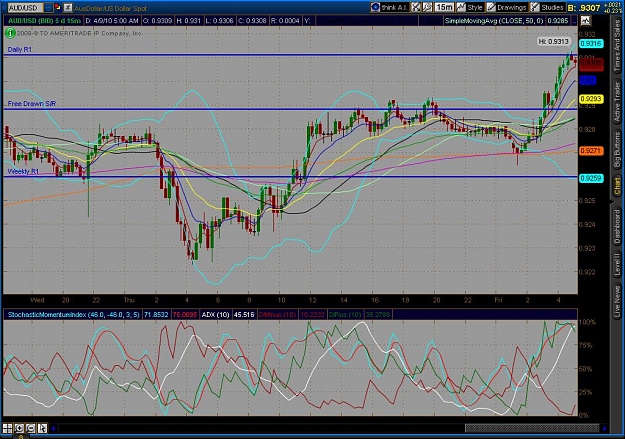
Task: Click the chart settings icon above price axis
Action: click(586, 20)
